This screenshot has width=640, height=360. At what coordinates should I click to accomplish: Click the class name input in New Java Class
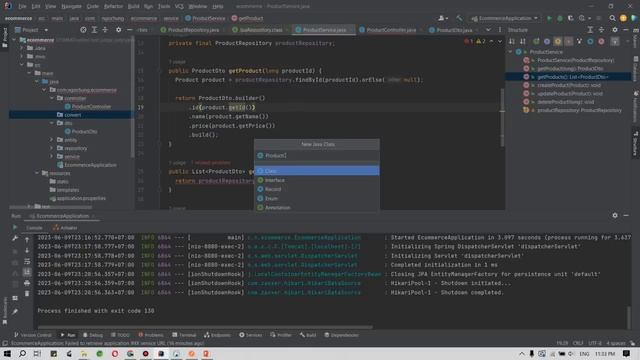click(x=317, y=156)
